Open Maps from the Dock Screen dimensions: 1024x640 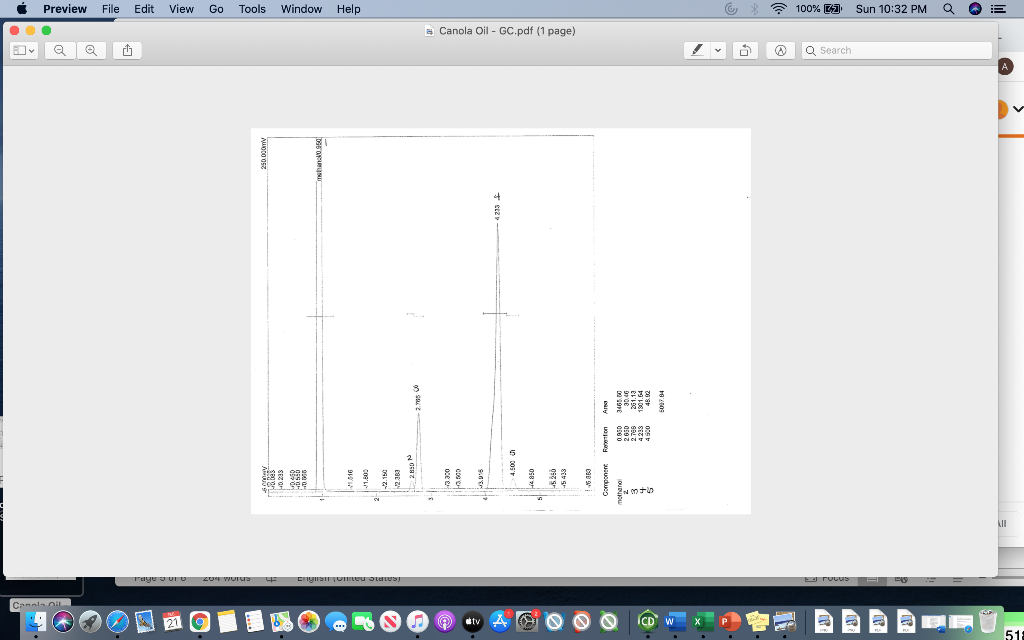281,621
